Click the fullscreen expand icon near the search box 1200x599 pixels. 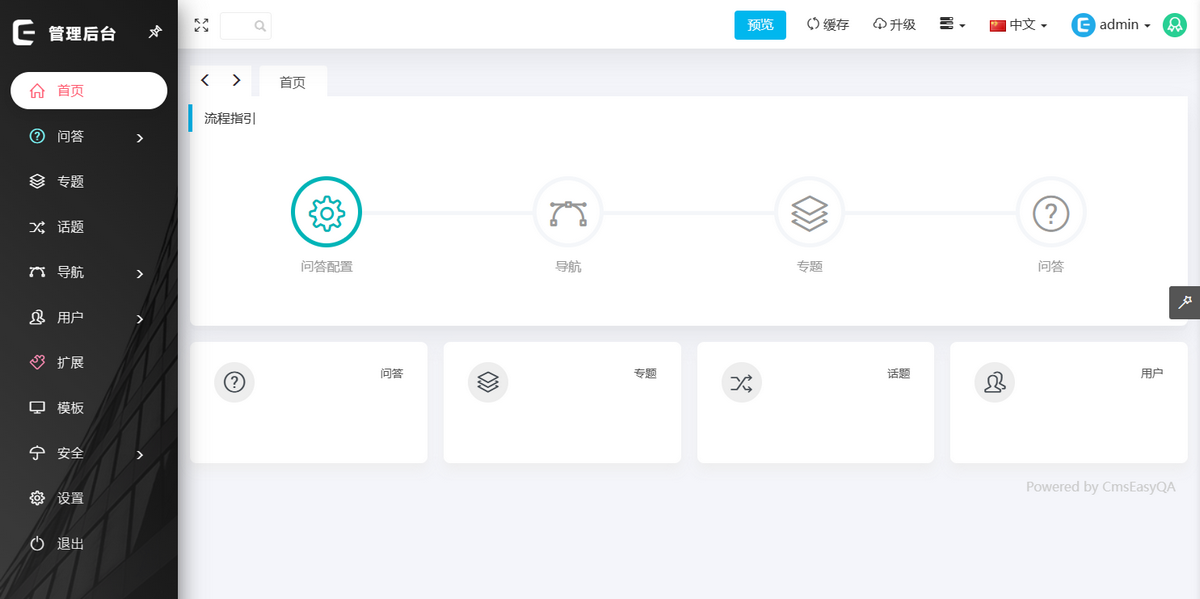coord(200,25)
